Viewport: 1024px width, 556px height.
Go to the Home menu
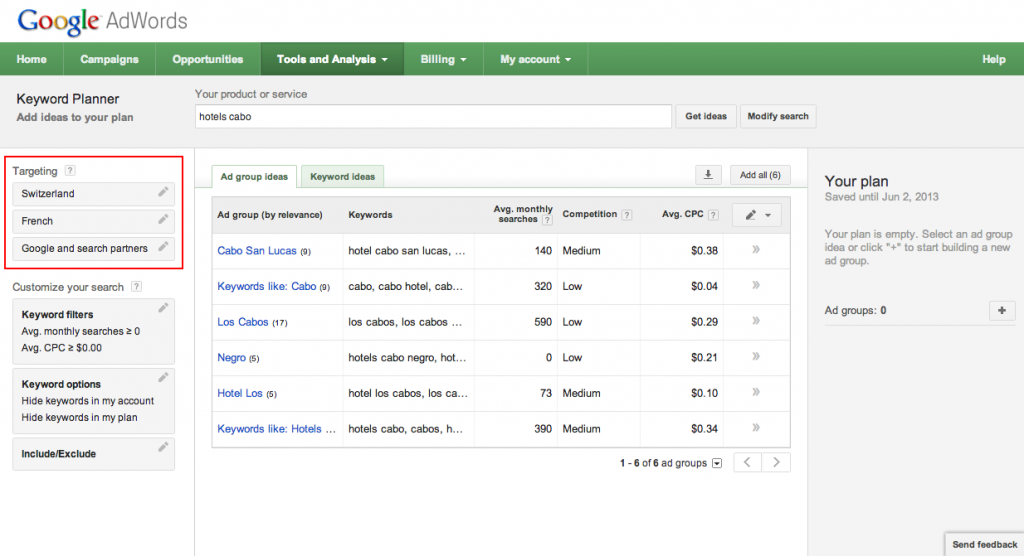31,59
